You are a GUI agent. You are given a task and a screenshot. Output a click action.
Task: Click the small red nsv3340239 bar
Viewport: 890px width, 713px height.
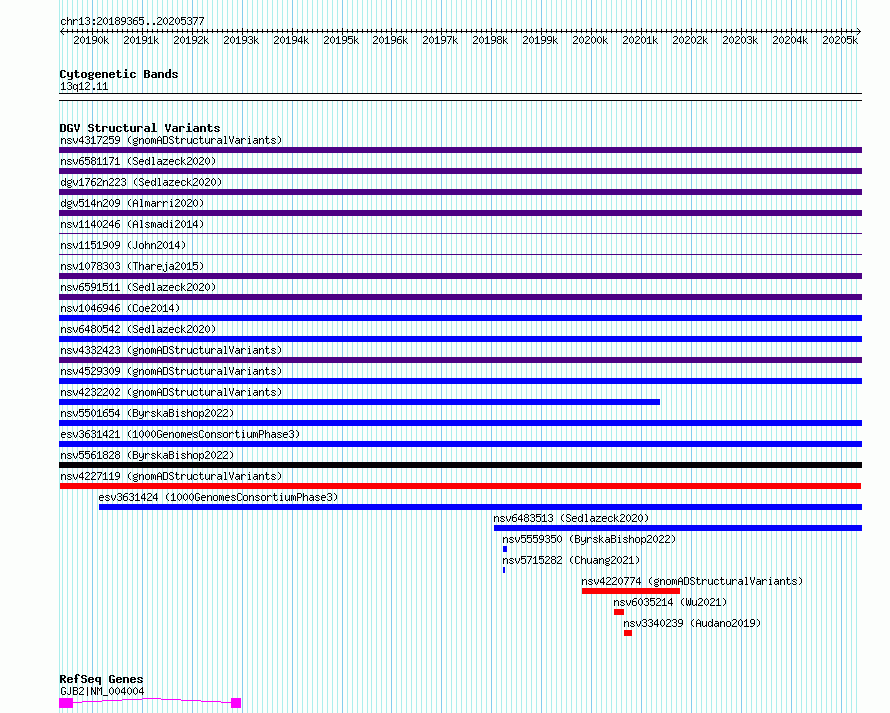[x=628, y=633]
